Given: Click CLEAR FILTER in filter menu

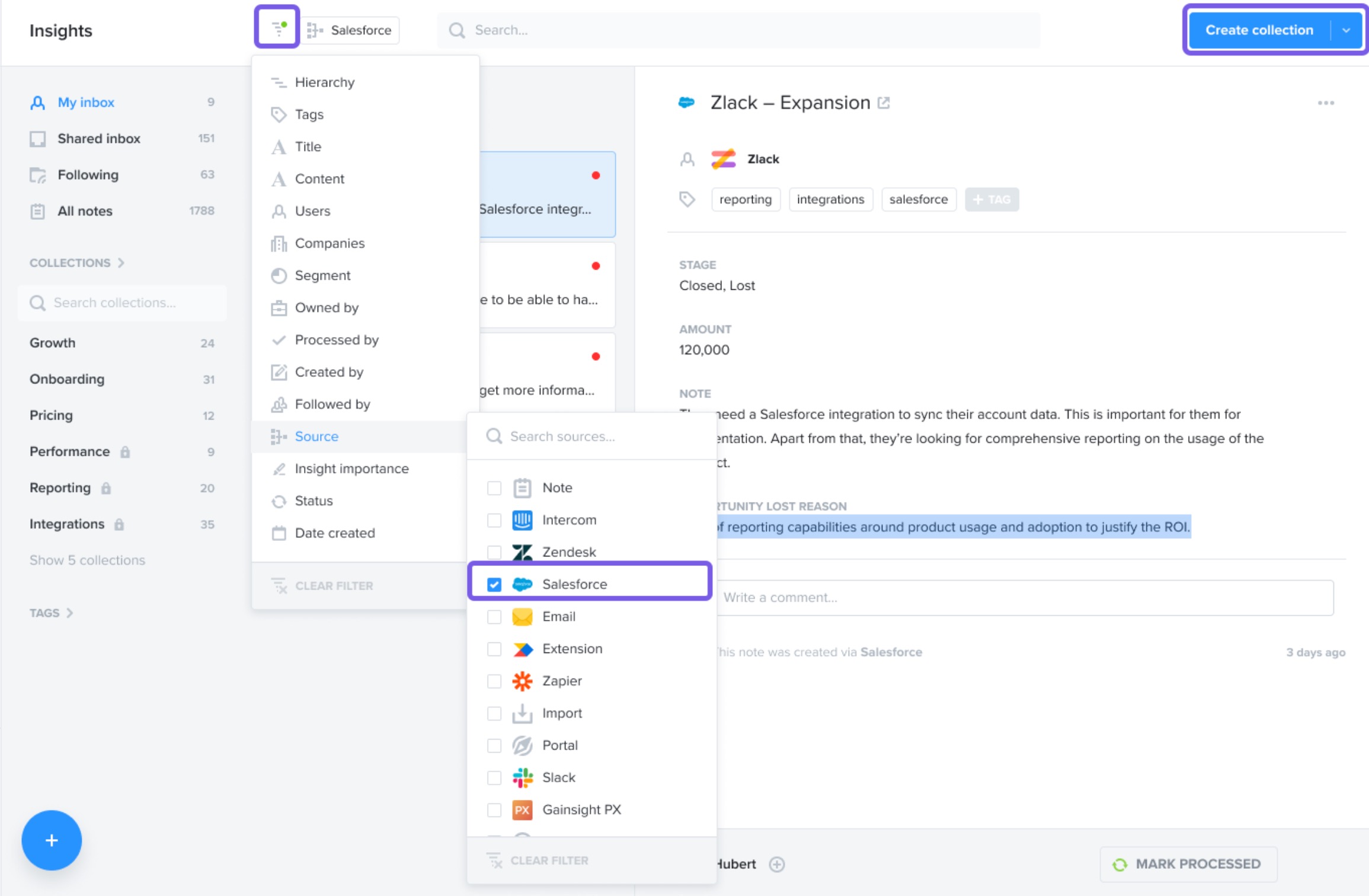Looking at the screenshot, I should click(322, 585).
